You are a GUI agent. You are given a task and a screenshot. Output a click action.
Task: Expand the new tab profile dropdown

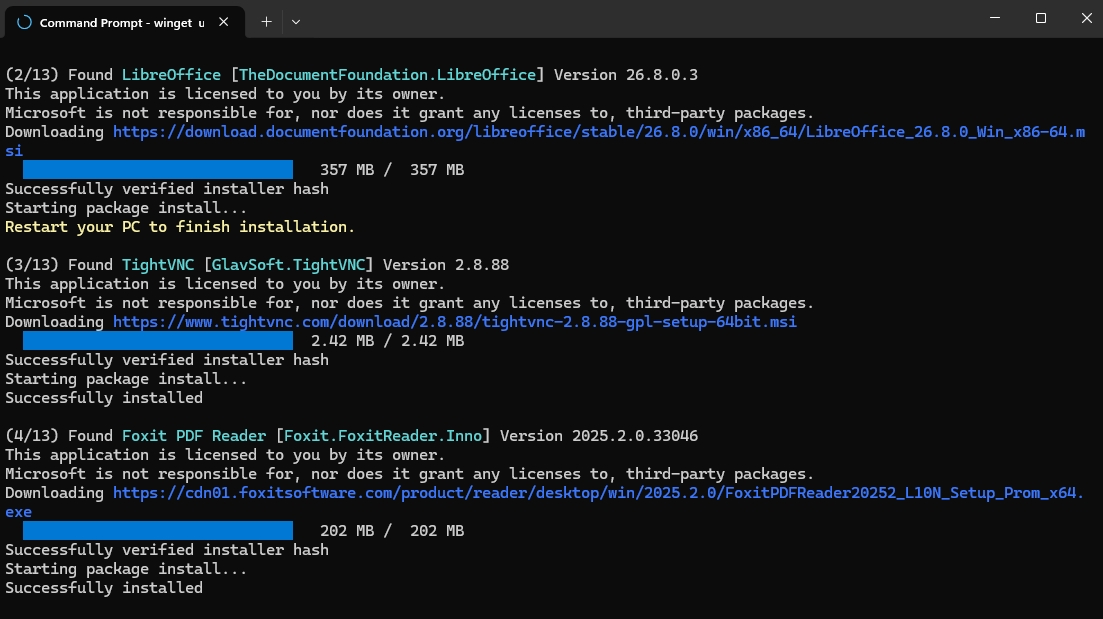tap(296, 23)
